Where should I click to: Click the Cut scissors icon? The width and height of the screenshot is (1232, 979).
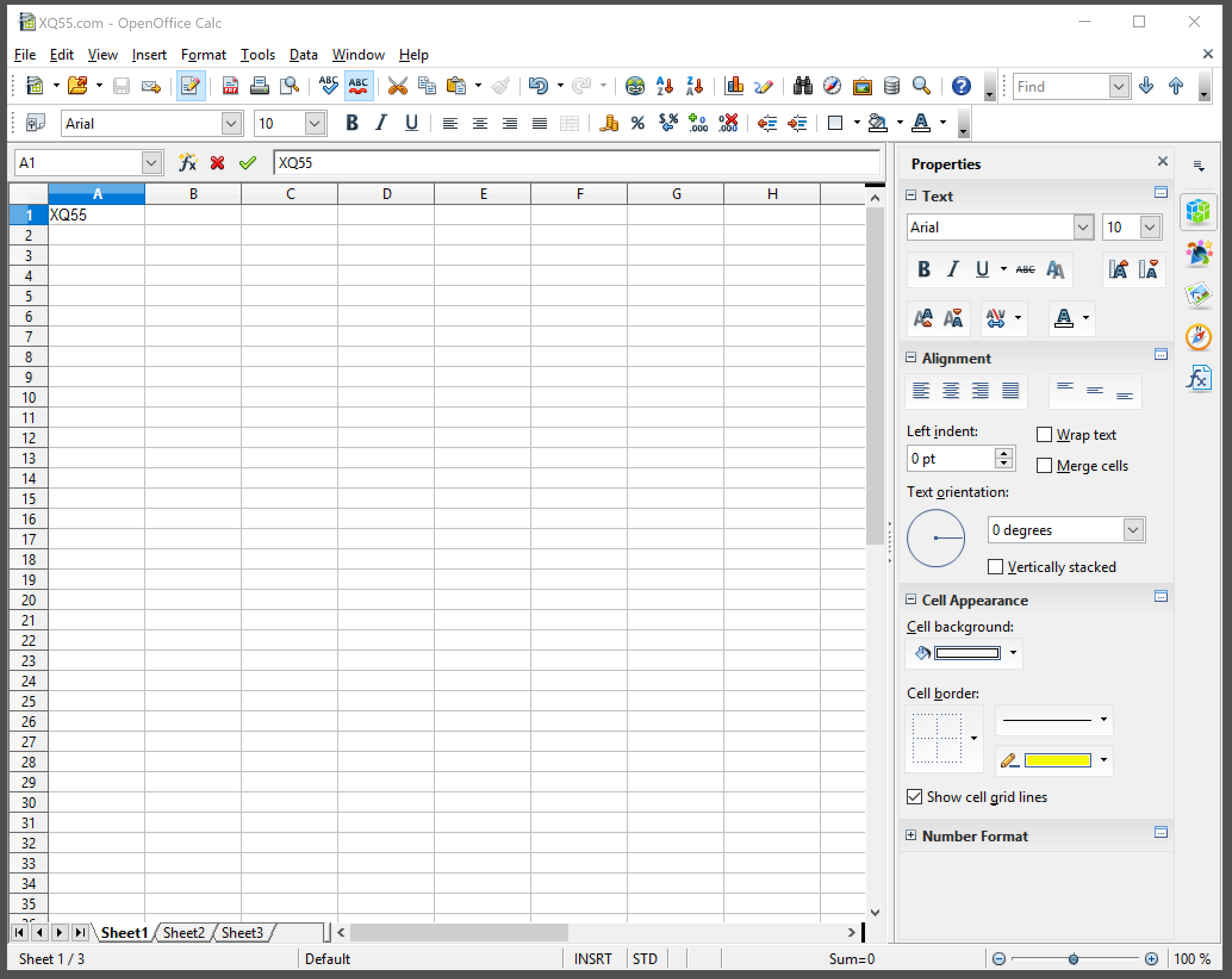tap(397, 86)
